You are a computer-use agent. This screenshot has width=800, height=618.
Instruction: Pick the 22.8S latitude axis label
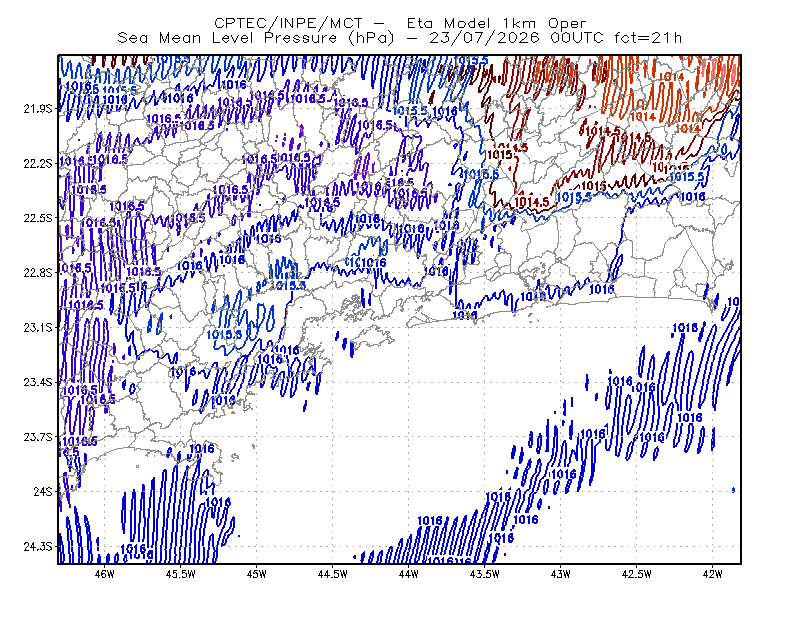38,273
